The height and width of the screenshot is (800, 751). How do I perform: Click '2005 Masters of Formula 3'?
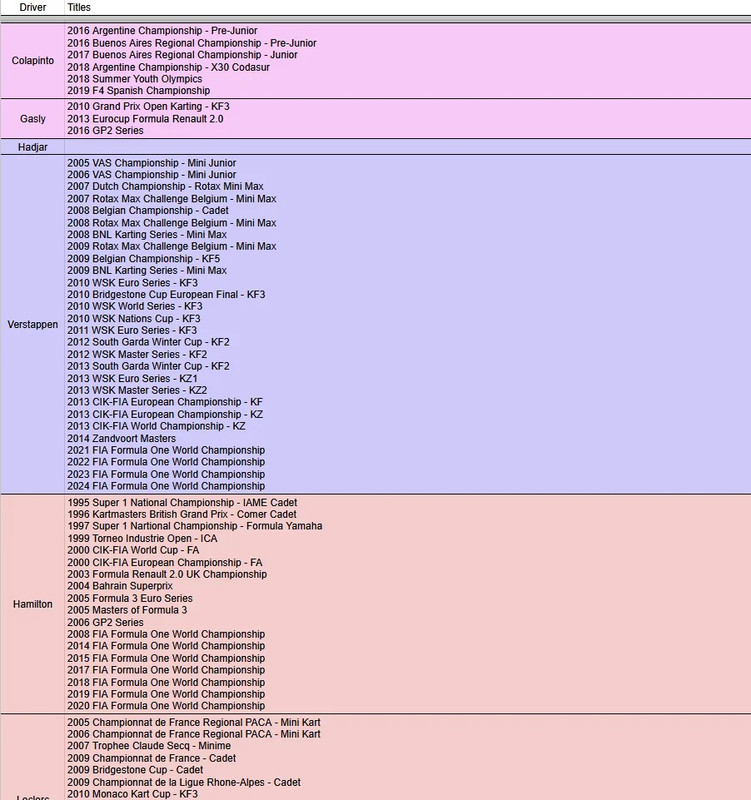(x=127, y=609)
